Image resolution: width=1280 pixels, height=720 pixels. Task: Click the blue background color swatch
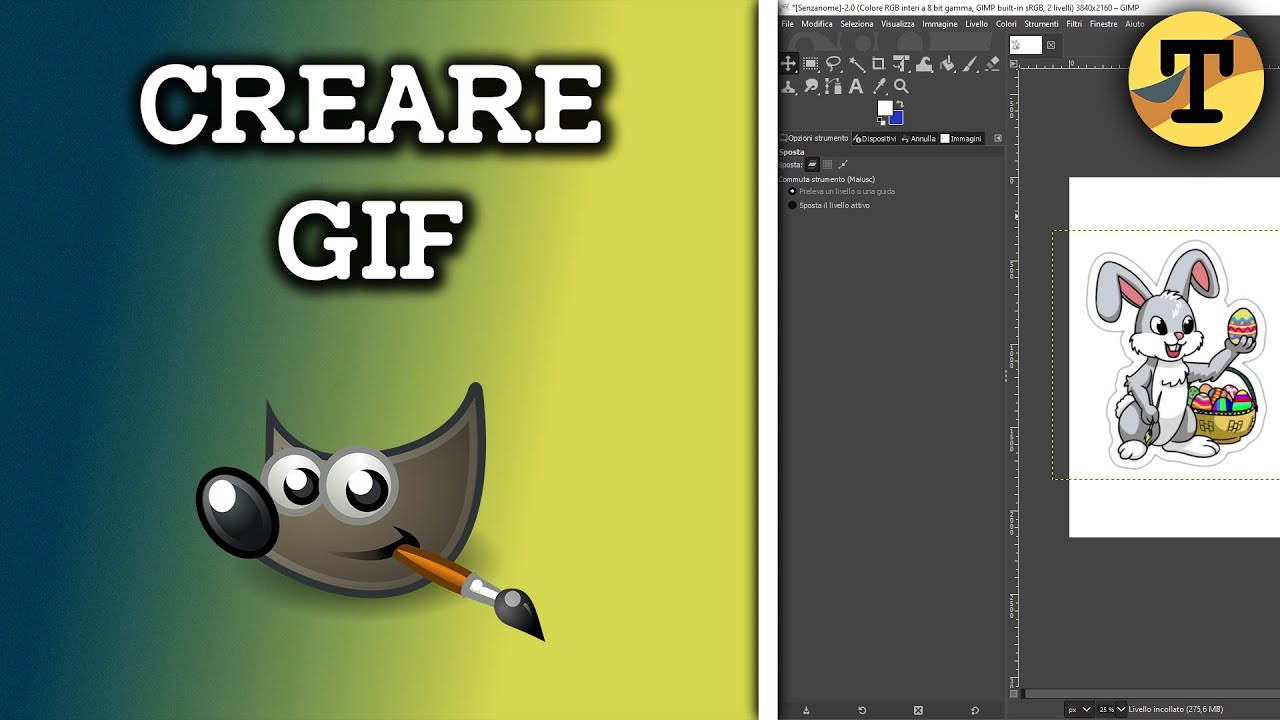[898, 119]
